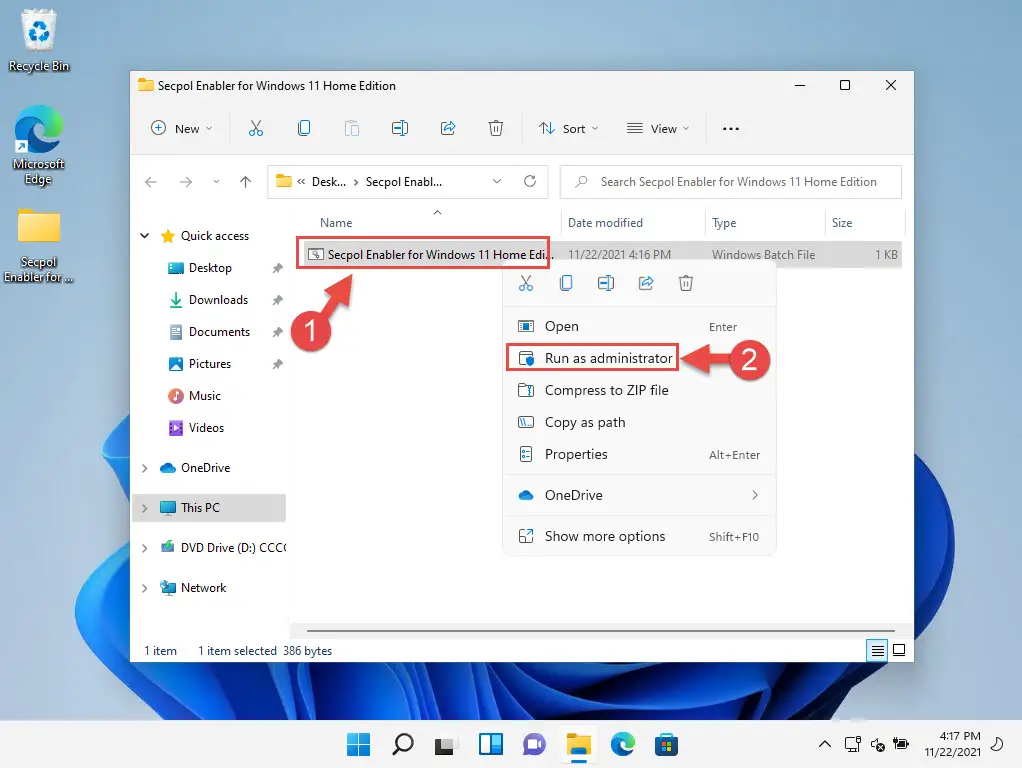Switch to details view toggle in status bar
This screenshot has width=1022, height=768.
[877, 650]
